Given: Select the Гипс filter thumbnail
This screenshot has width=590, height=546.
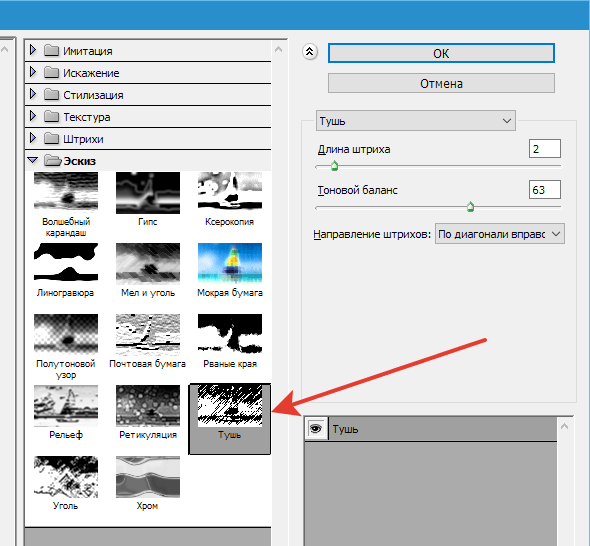Looking at the screenshot, I should tap(148, 193).
